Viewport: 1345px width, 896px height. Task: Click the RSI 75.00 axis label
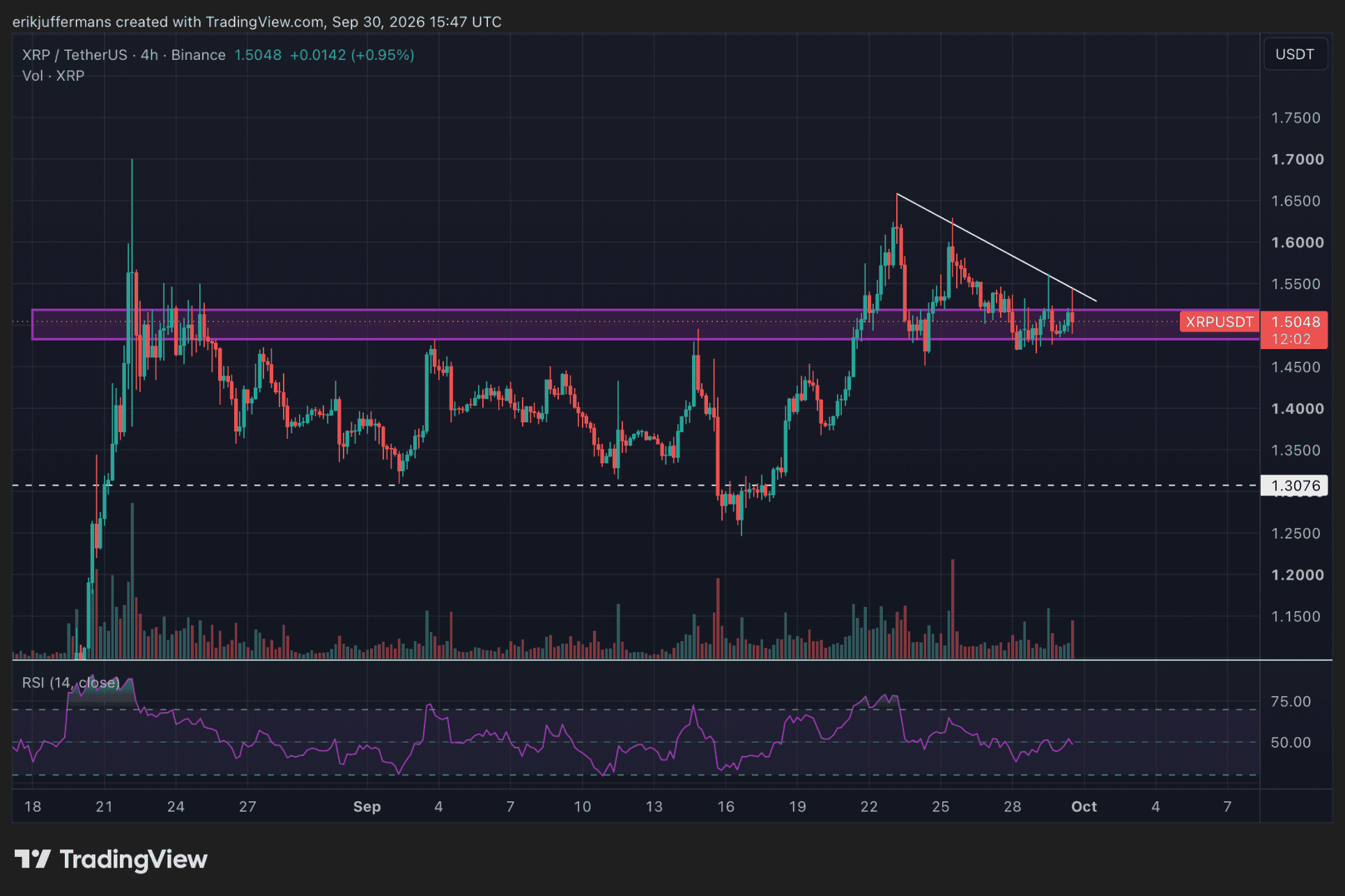point(1291,702)
